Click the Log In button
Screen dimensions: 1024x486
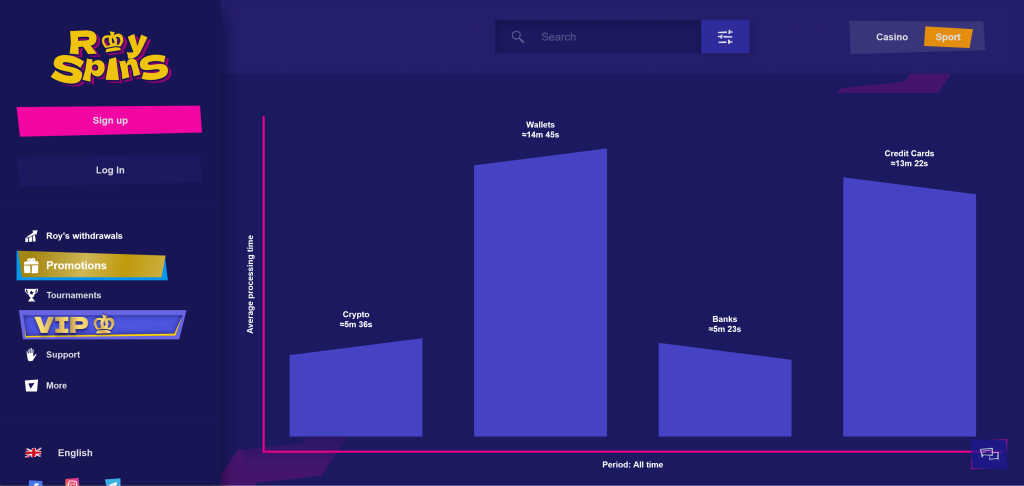click(x=110, y=170)
